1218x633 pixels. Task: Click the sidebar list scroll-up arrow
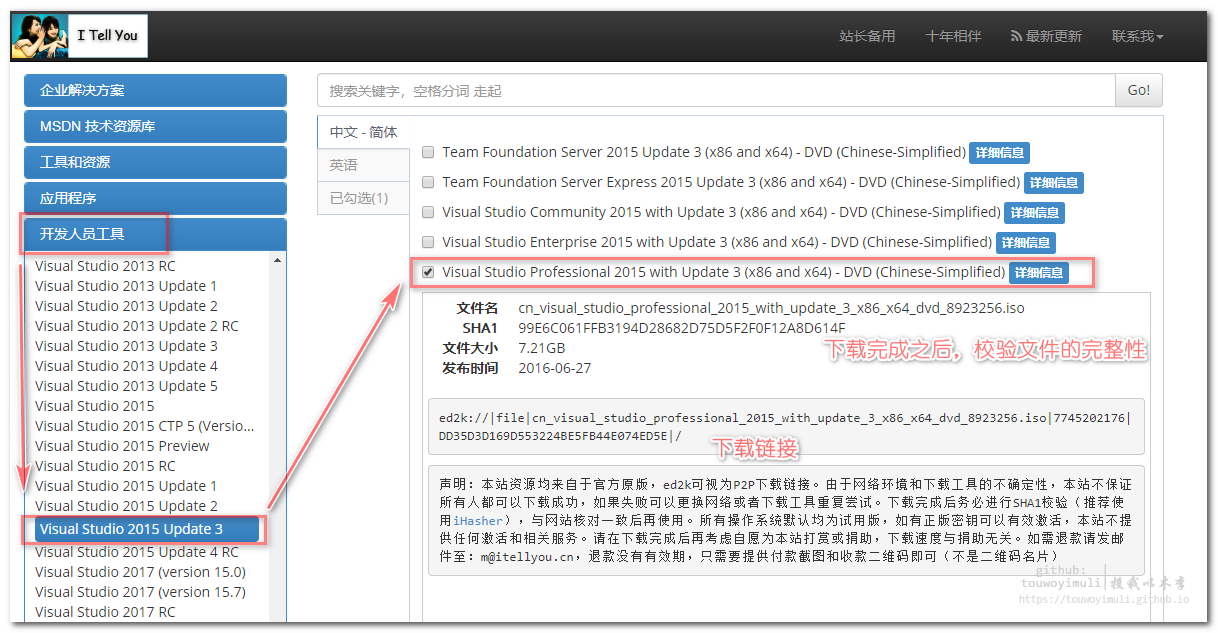(x=277, y=262)
